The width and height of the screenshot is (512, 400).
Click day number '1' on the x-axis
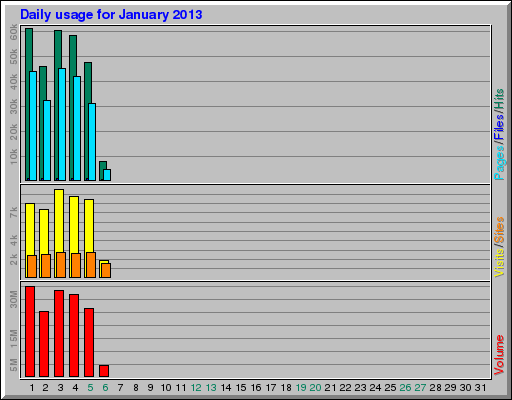32,388
